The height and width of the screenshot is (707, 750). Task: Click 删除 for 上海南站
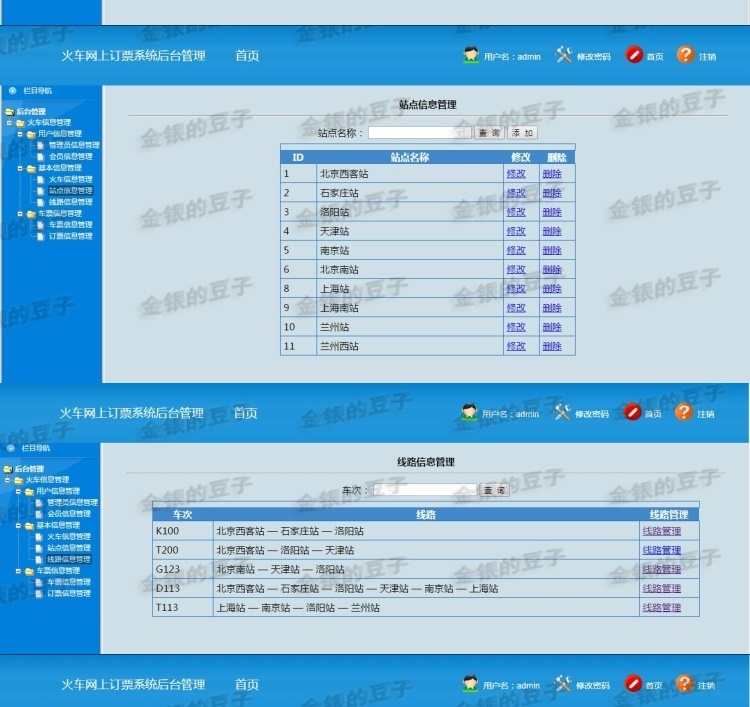pyautogui.click(x=551, y=308)
